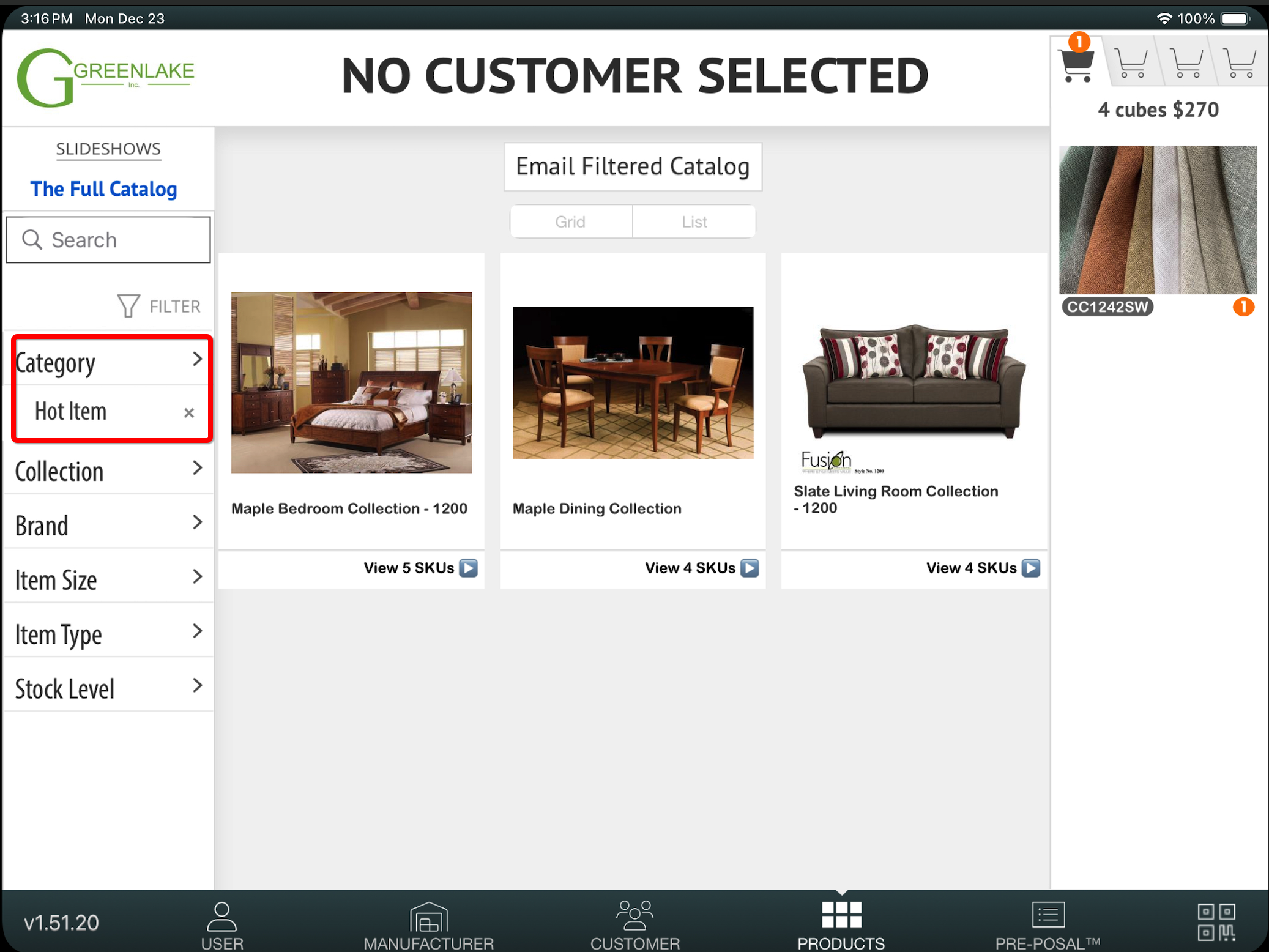Switch product view to Grid
1269x952 pixels.
570,221
